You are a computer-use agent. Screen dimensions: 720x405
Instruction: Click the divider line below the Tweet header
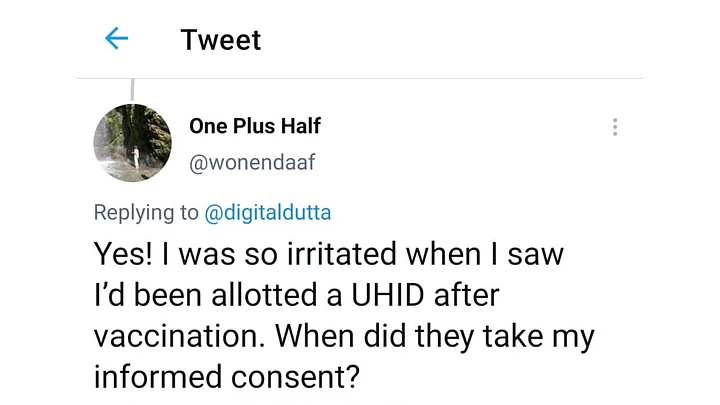360,78
